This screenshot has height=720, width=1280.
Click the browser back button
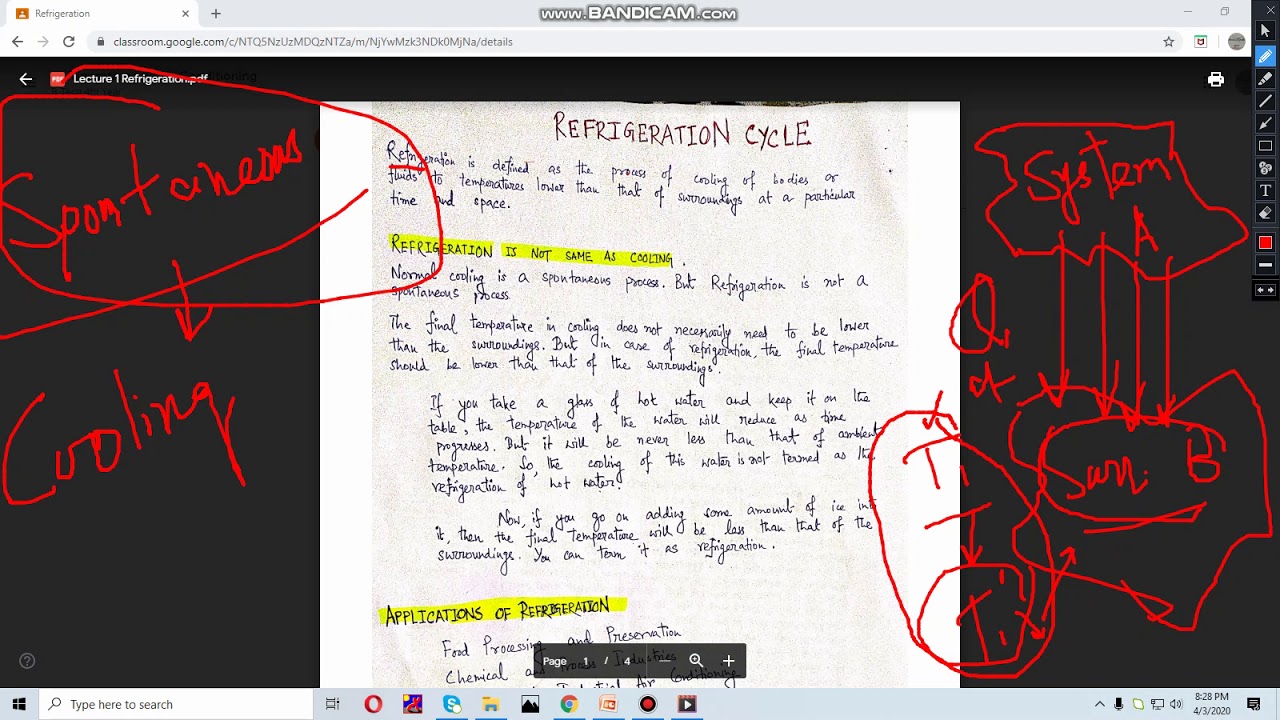coord(17,41)
